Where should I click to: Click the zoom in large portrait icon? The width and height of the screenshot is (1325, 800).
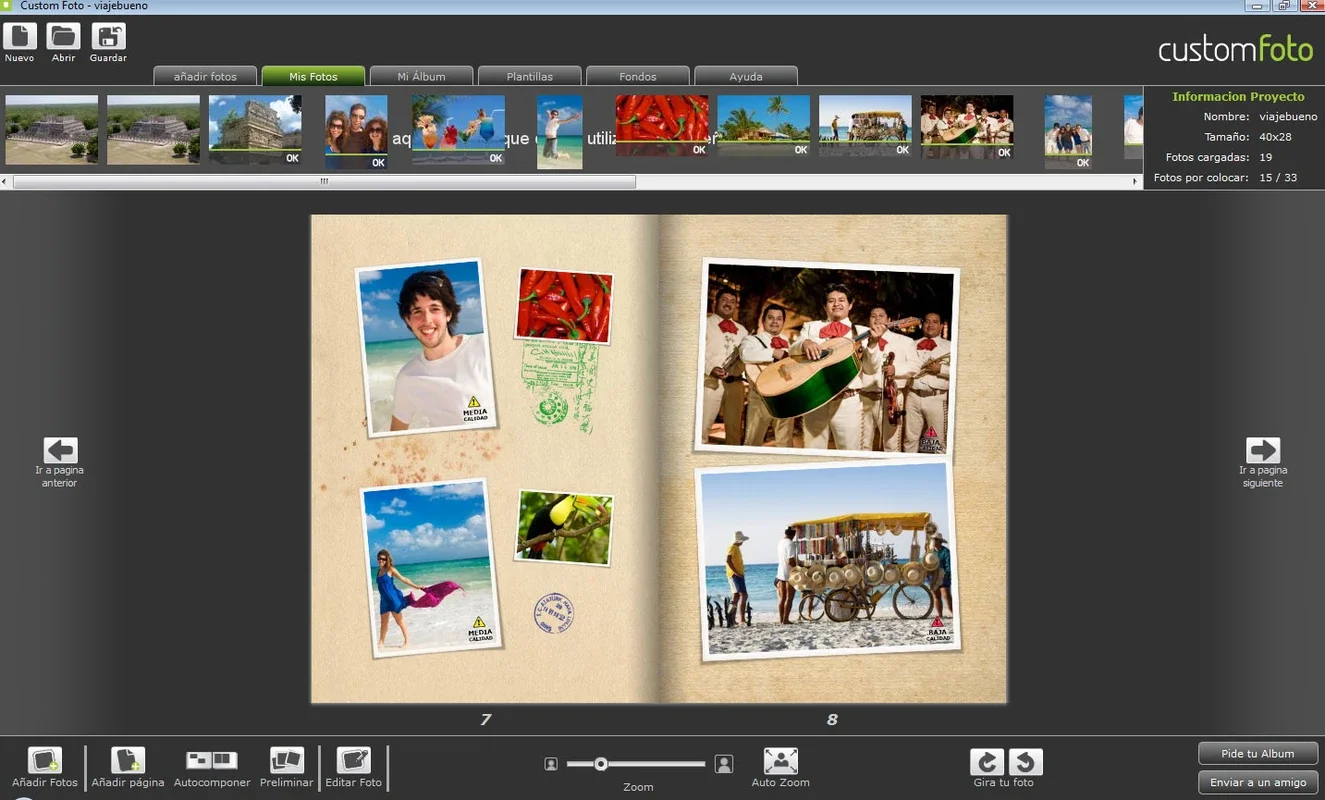724,764
